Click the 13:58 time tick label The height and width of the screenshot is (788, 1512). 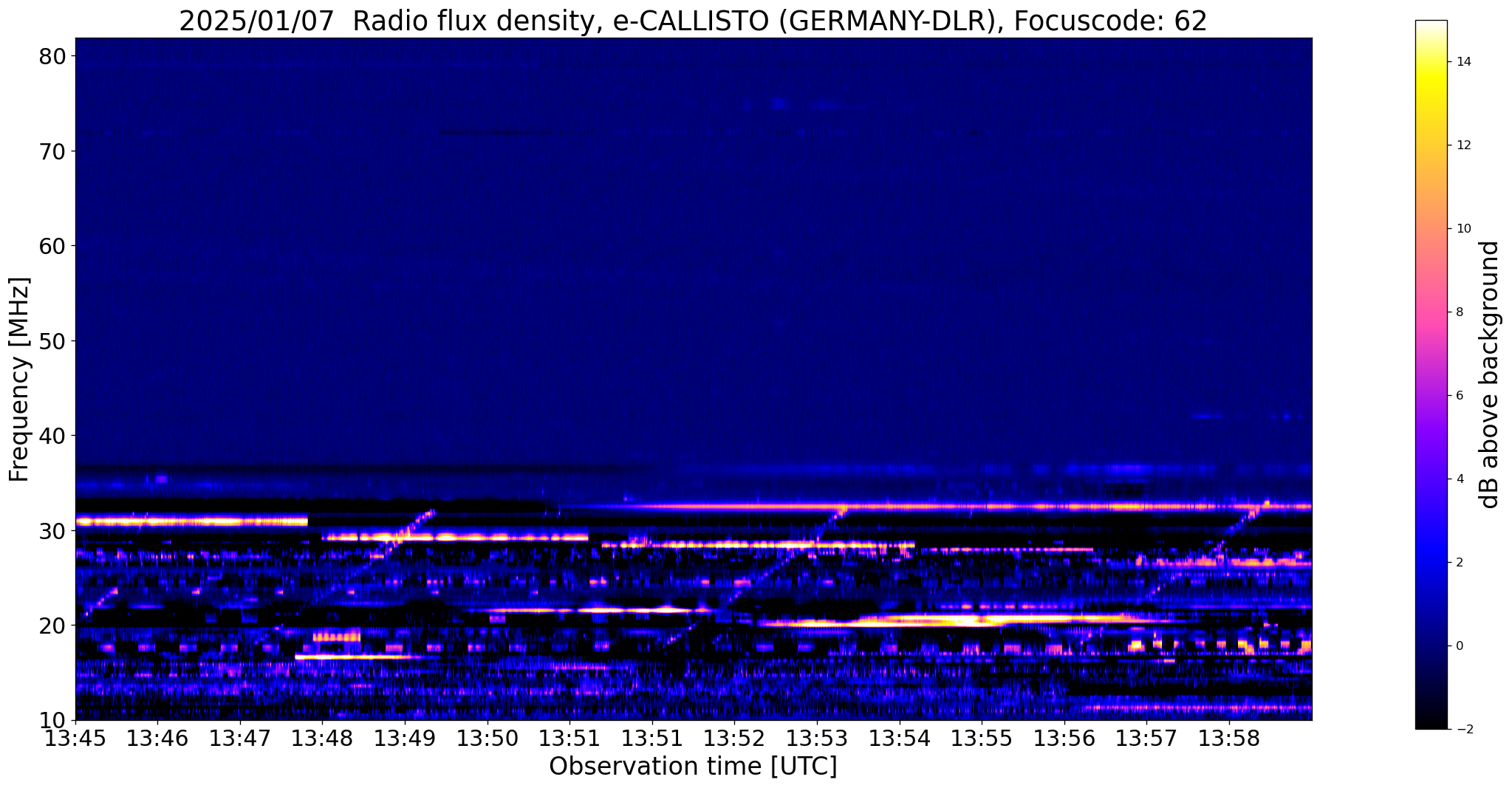[1229, 739]
